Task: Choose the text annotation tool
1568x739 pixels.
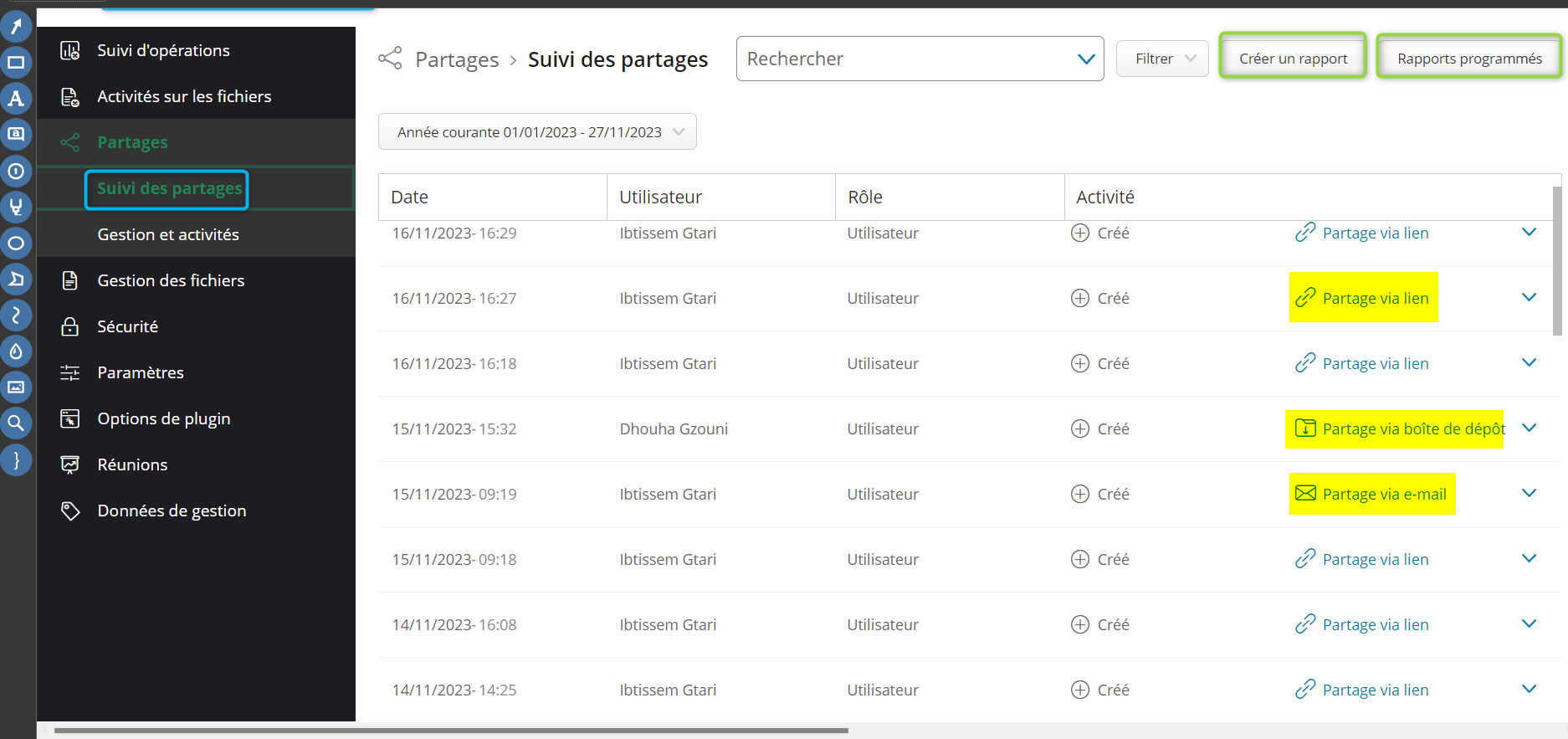Action: 16,99
